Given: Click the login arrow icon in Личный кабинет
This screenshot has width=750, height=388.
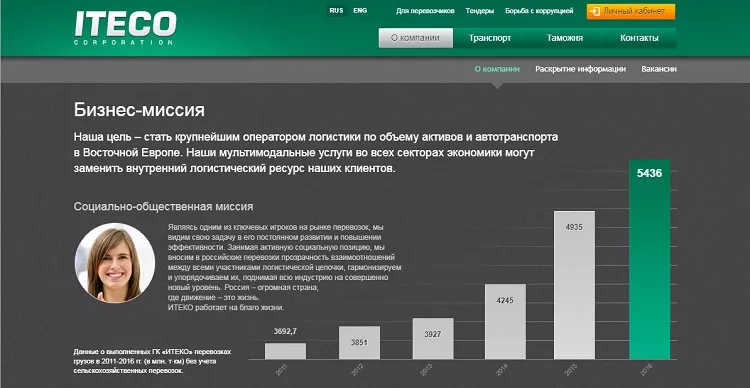Looking at the screenshot, I should point(596,11).
